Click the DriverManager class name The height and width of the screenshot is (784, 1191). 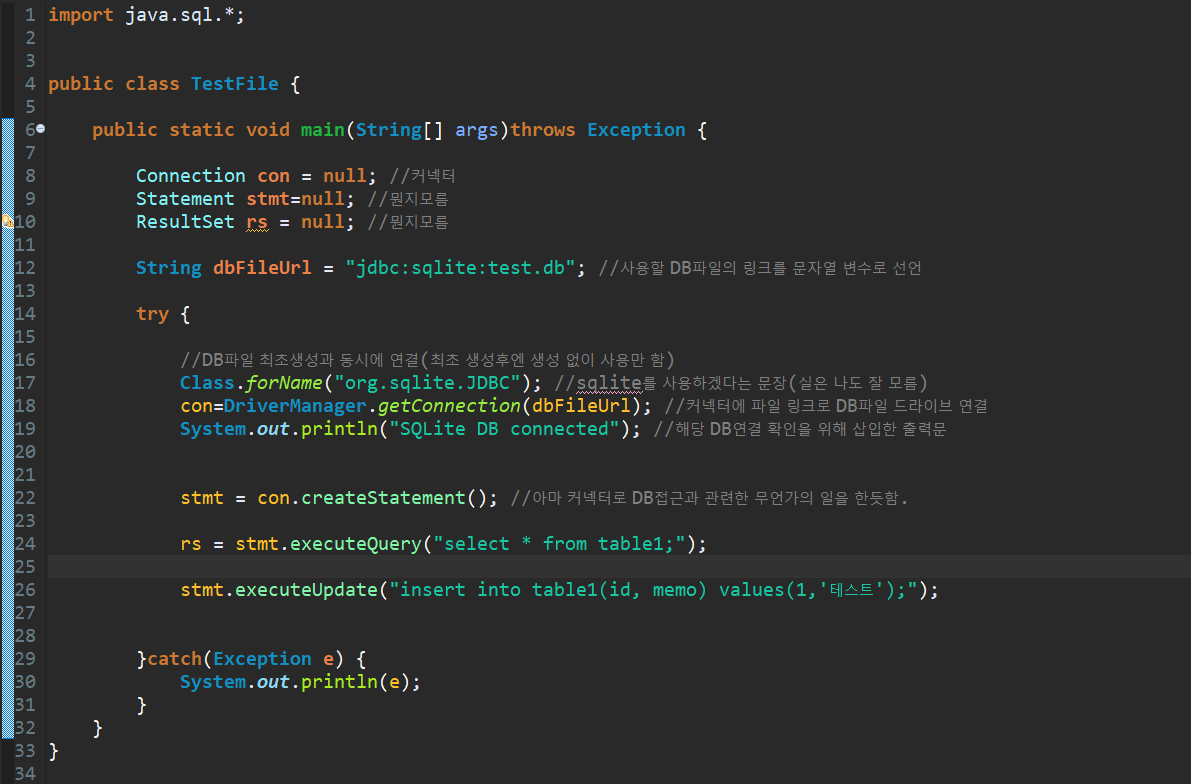pyautogui.click(x=295, y=406)
